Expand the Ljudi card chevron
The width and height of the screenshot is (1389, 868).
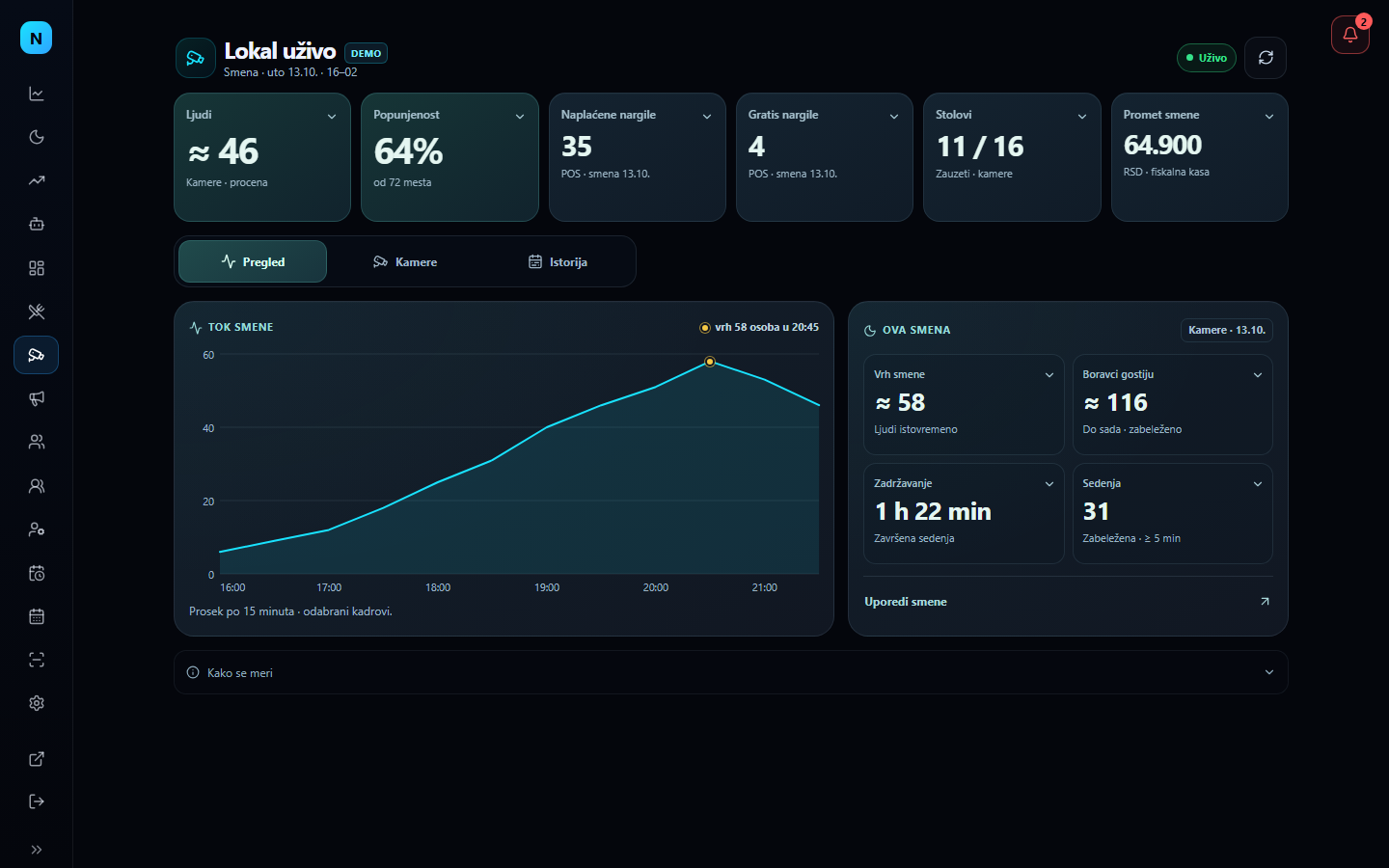(332, 117)
